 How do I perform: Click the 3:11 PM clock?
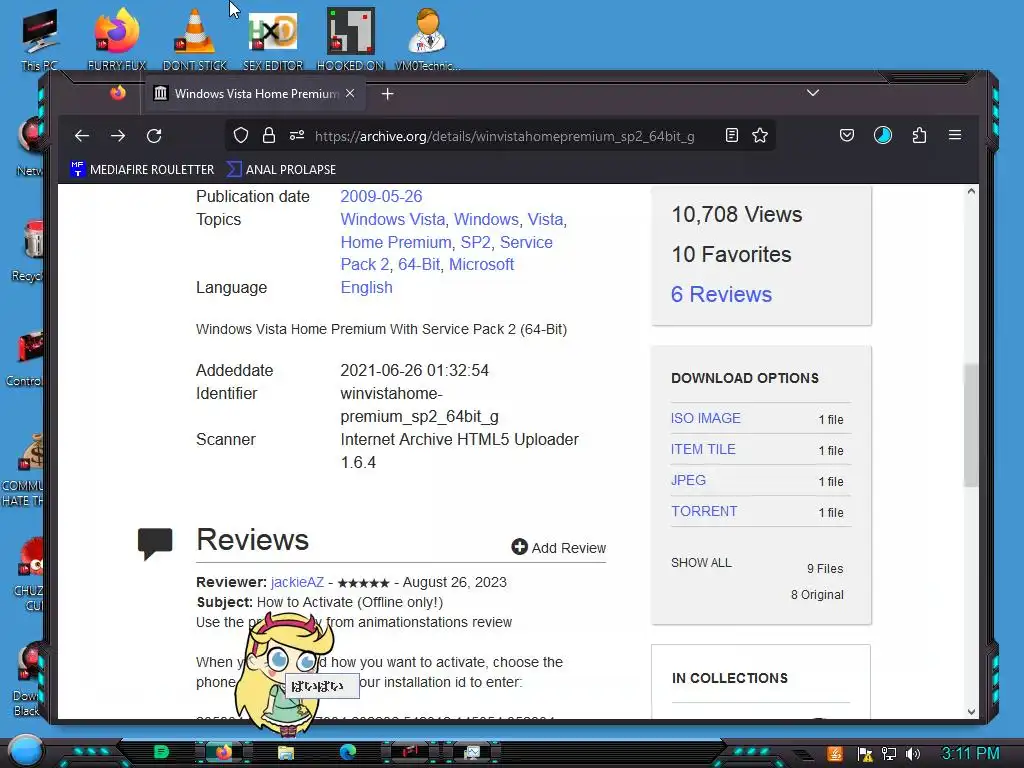(x=971, y=754)
